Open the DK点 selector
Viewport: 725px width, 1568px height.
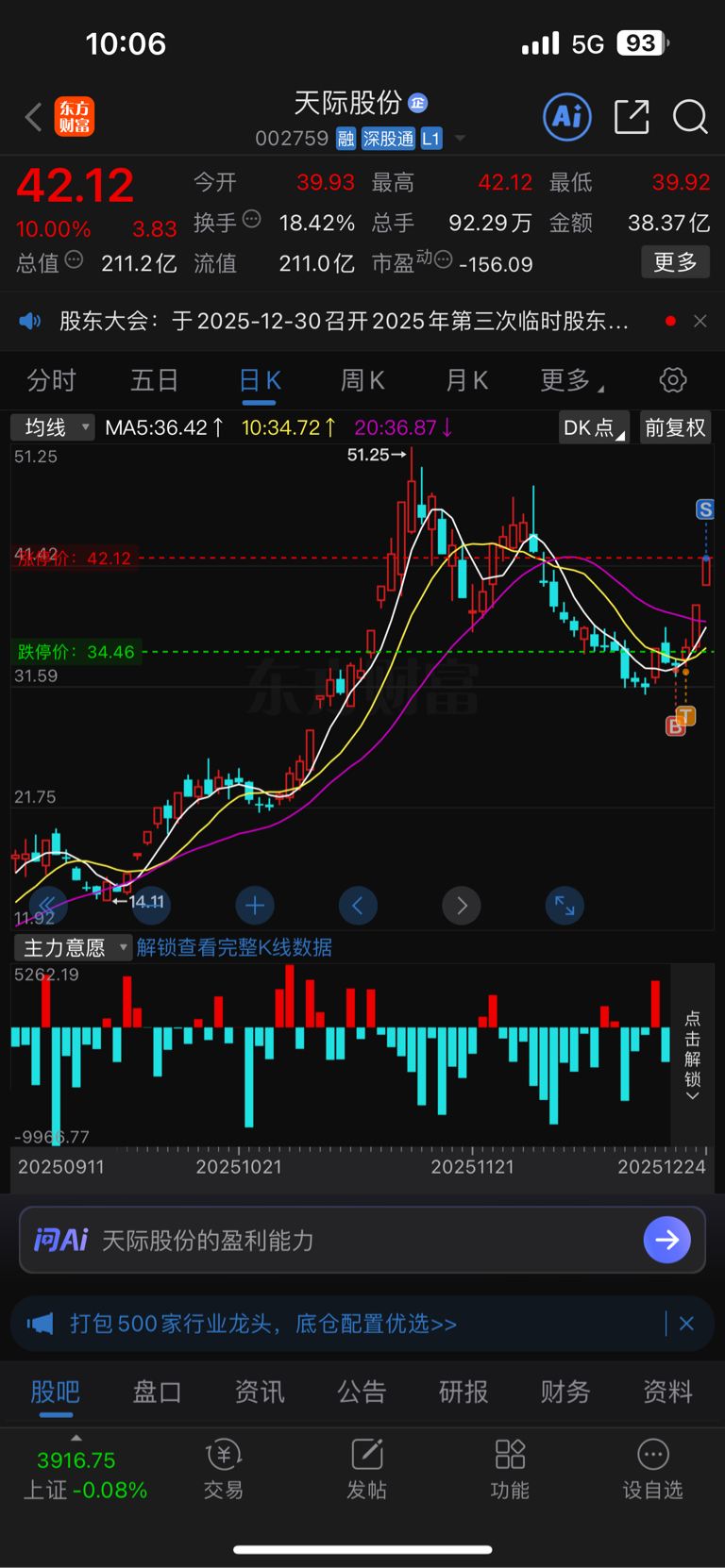click(593, 427)
